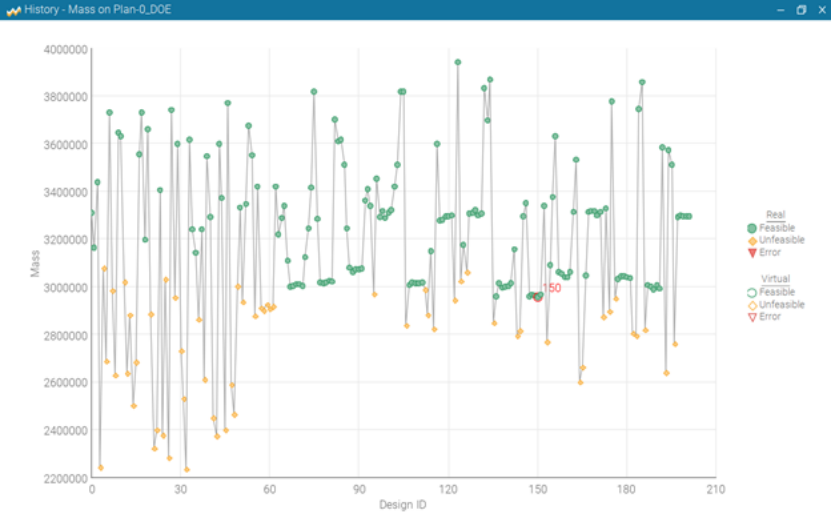Click the window title History - Mass on Plan-0_DOE
Viewport: 831px width, 527px height.
pos(98,10)
